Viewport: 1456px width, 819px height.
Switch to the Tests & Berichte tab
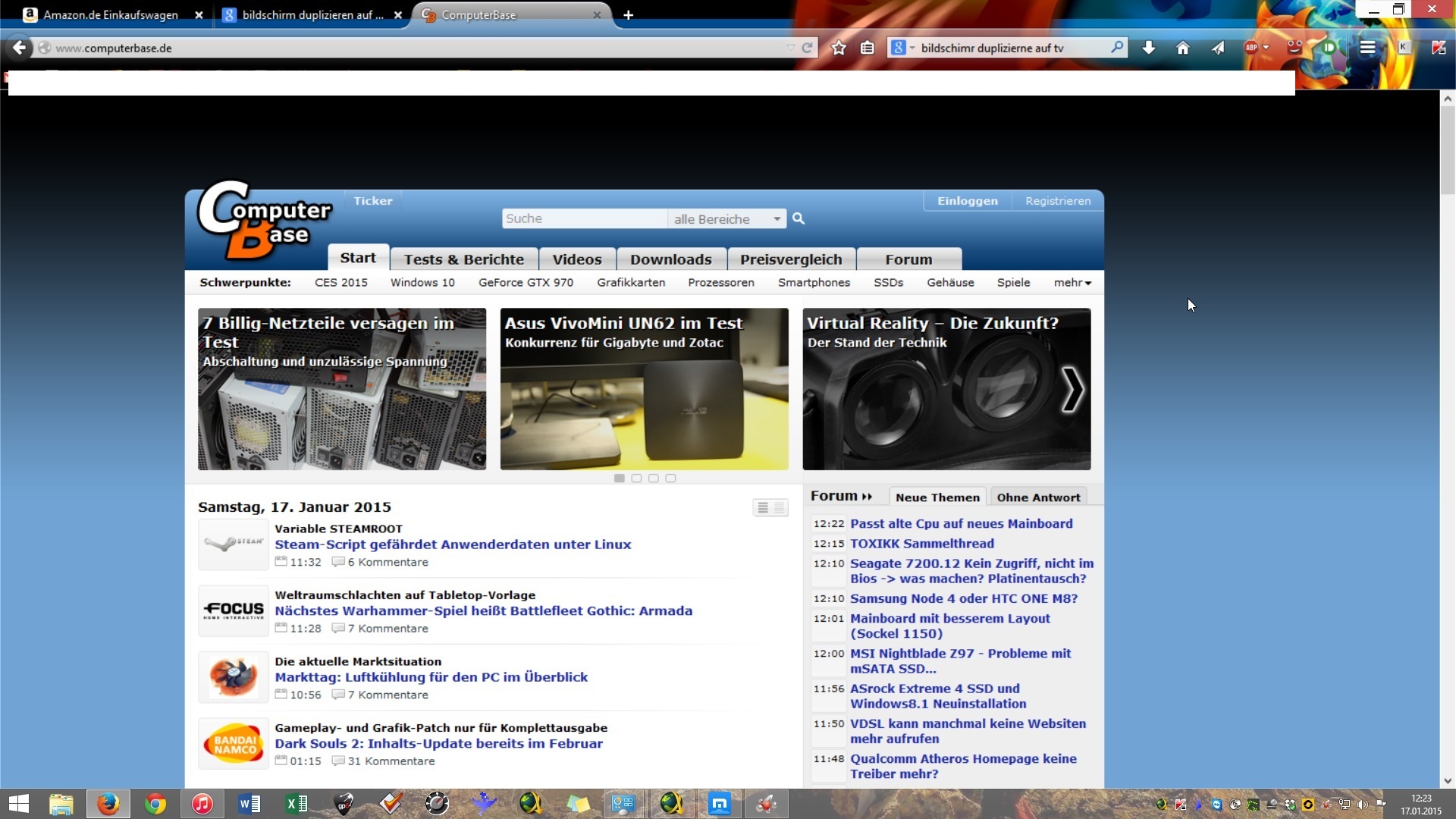pos(463,259)
